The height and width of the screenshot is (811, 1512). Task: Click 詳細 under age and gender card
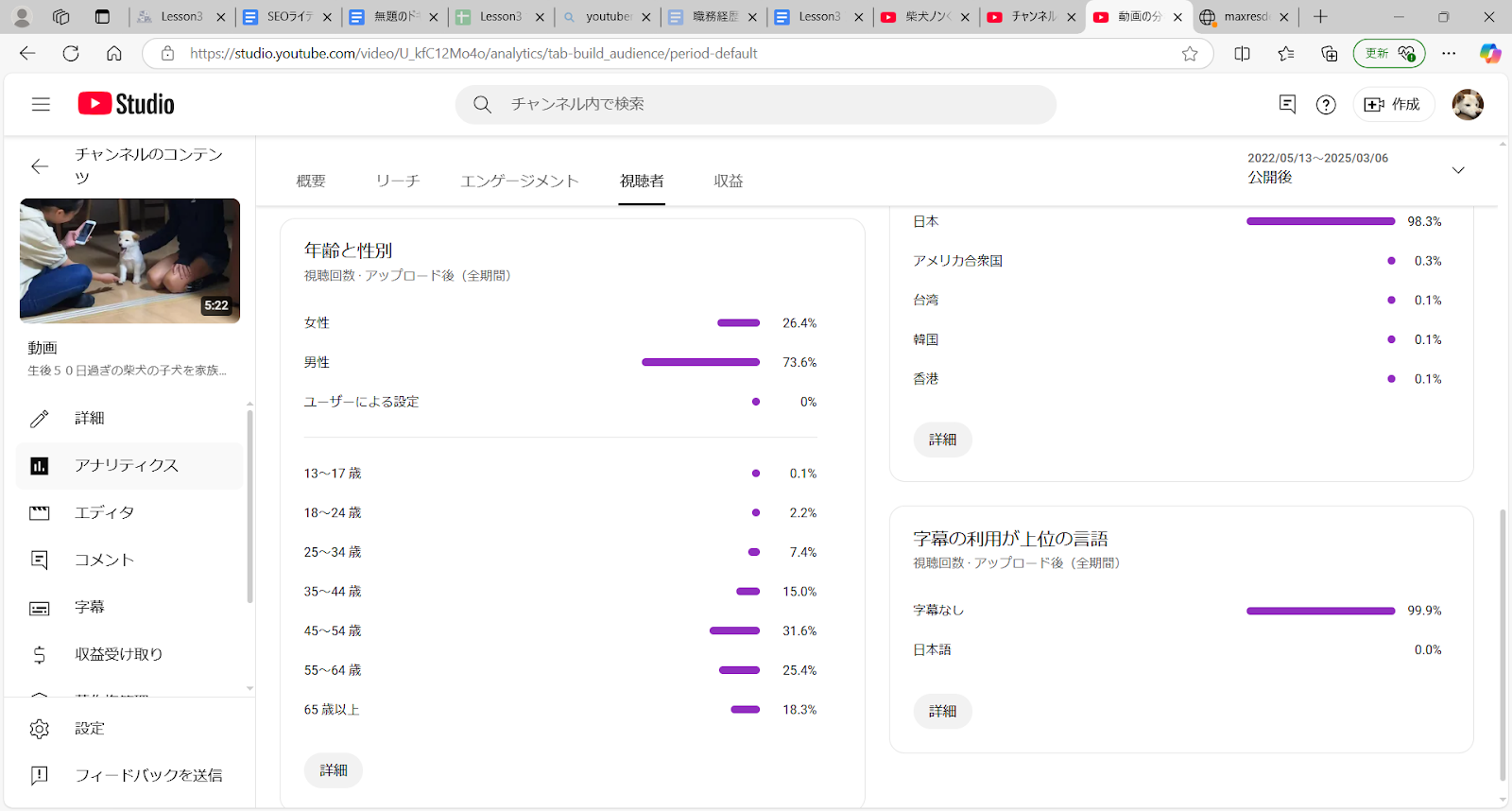point(334,770)
